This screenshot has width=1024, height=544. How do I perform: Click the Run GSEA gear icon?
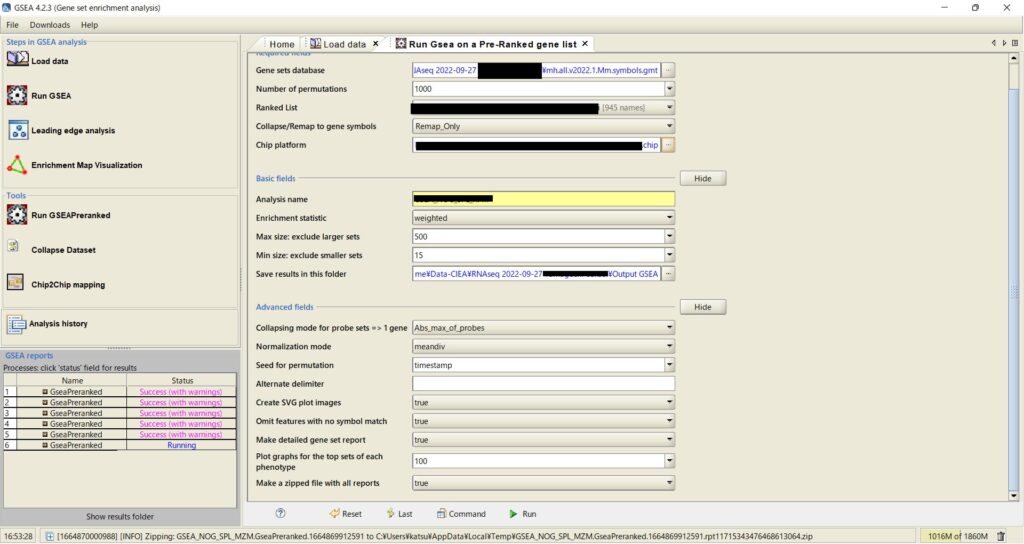point(17,95)
